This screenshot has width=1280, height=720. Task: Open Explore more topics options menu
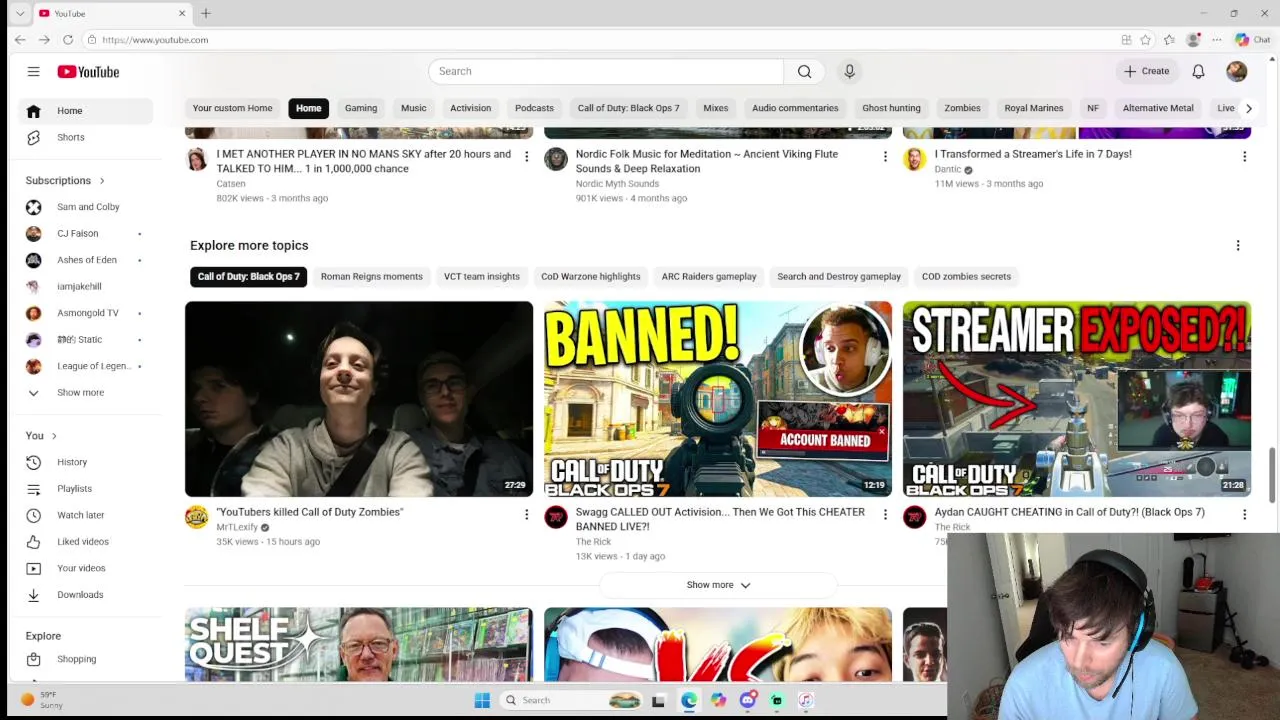tap(1237, 245)
